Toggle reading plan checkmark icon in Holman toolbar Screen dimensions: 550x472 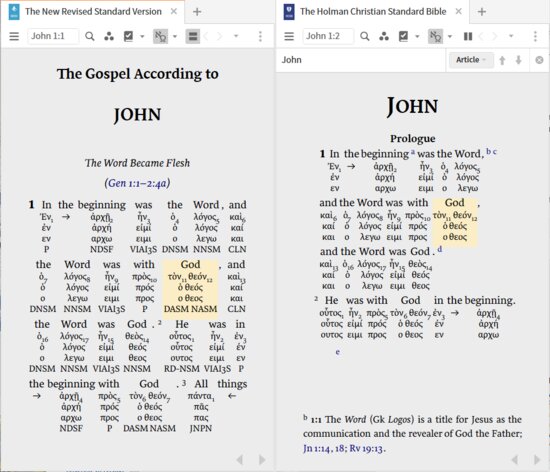coord(404,36)
